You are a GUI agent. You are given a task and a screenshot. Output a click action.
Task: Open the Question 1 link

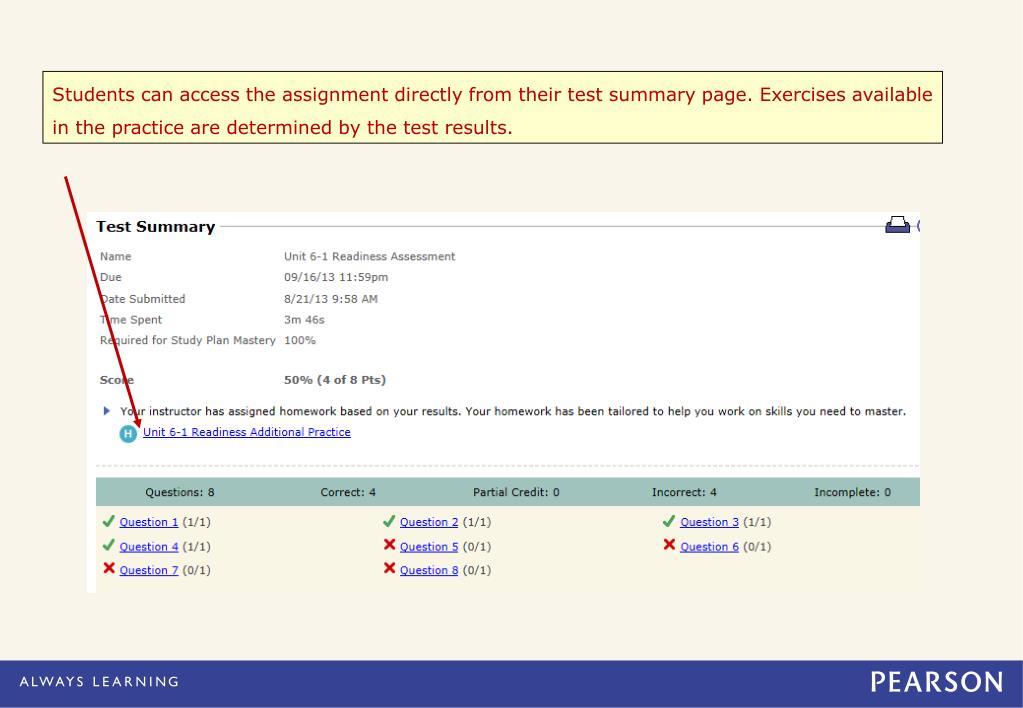click(149, 522)
